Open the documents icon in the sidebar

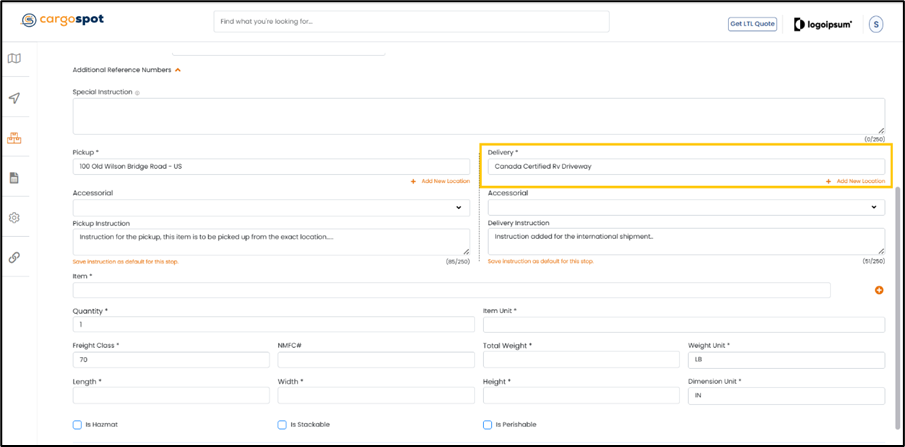pyautogui.click(x=14, y=178)
